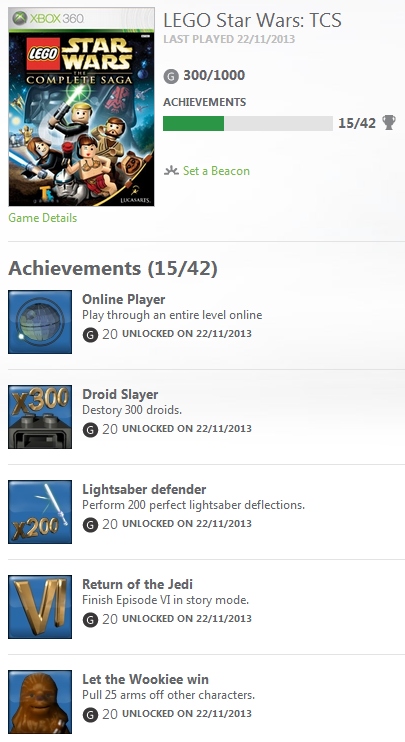Click the Let the Wookiee win title
This screenshot has width=405, height=742.
[x=145, y=680]
